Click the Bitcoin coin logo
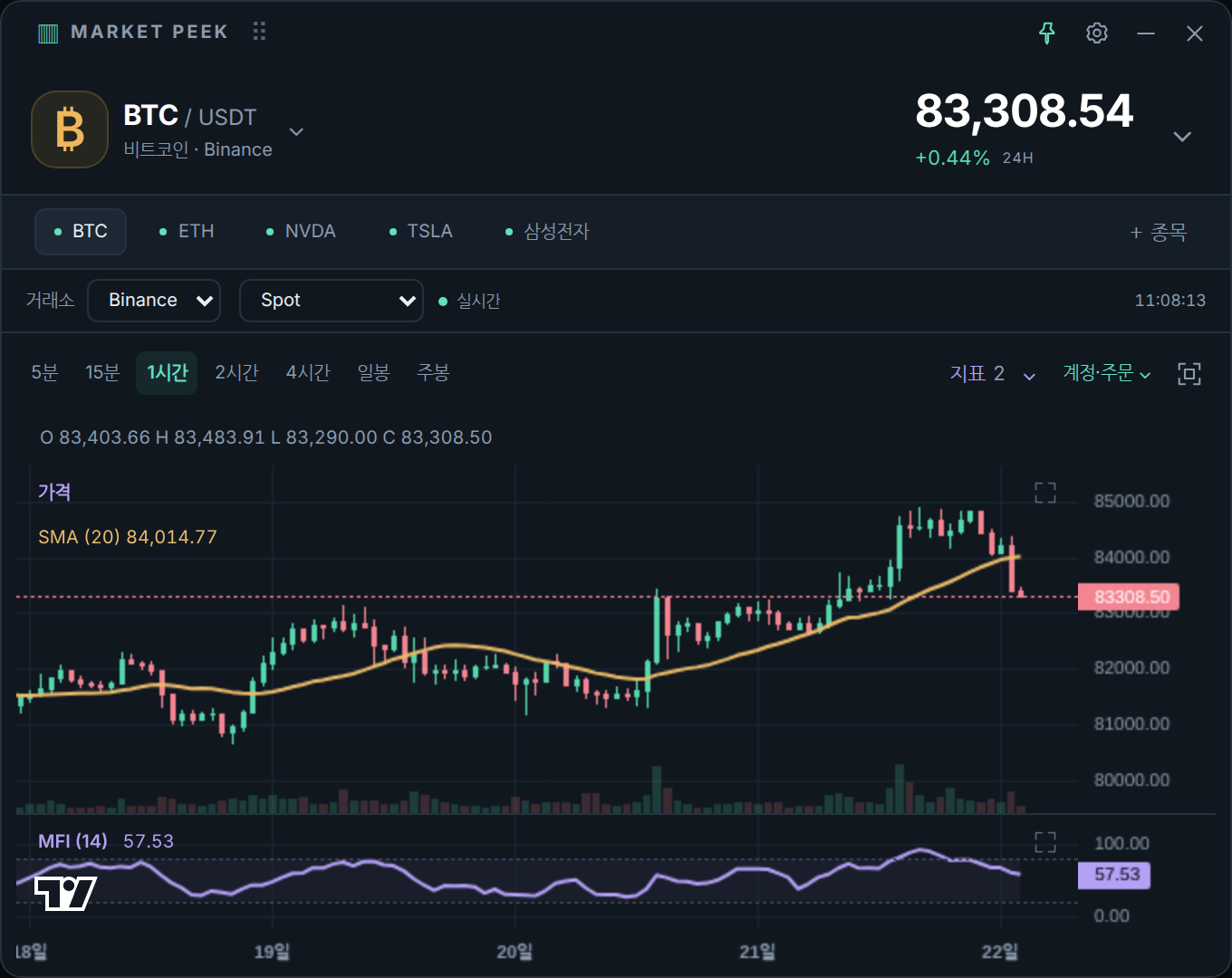Viewport: 1232px width, 978px height. (70, 129)
